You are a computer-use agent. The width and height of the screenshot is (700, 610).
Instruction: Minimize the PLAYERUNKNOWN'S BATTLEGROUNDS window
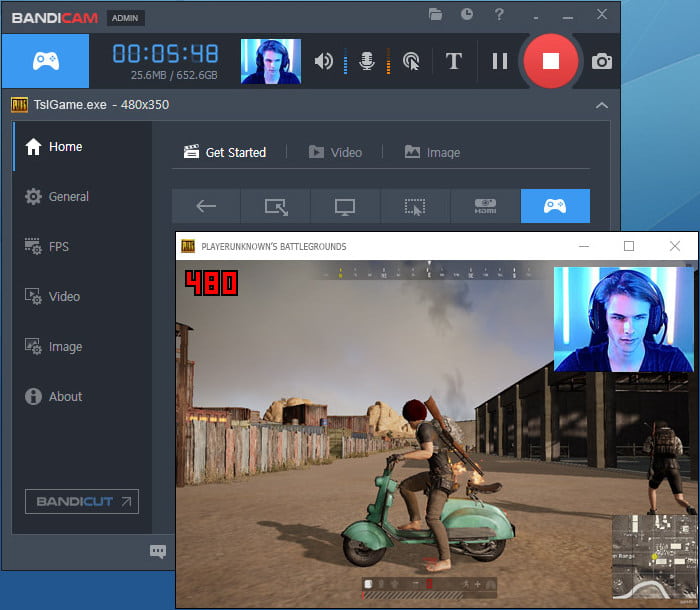[584, 246]
